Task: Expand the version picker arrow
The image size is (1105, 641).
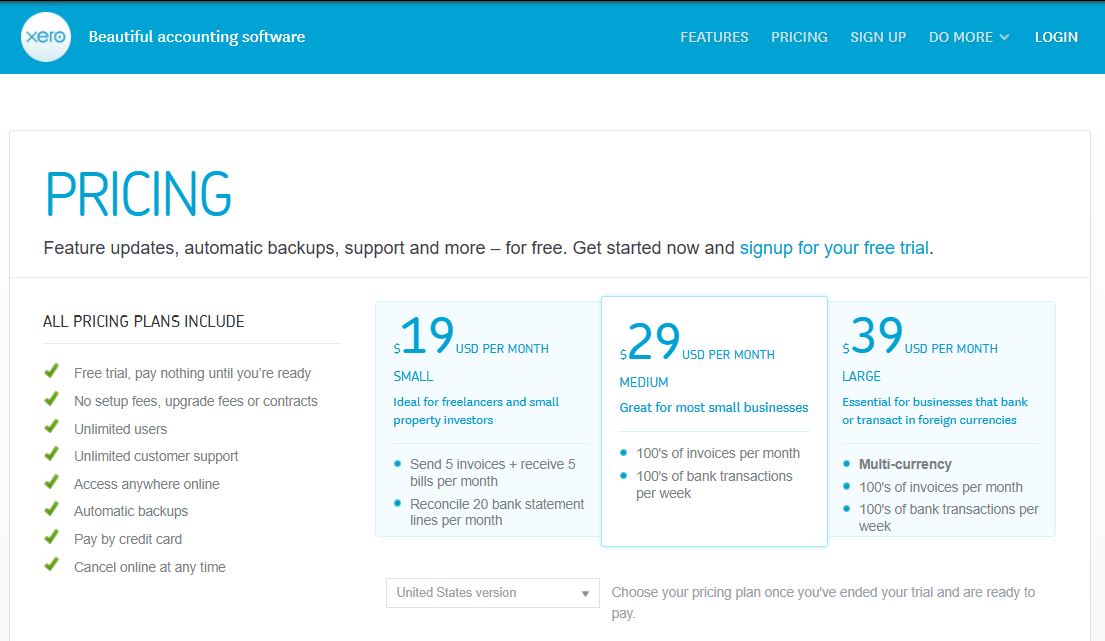Action: point(585,592)
